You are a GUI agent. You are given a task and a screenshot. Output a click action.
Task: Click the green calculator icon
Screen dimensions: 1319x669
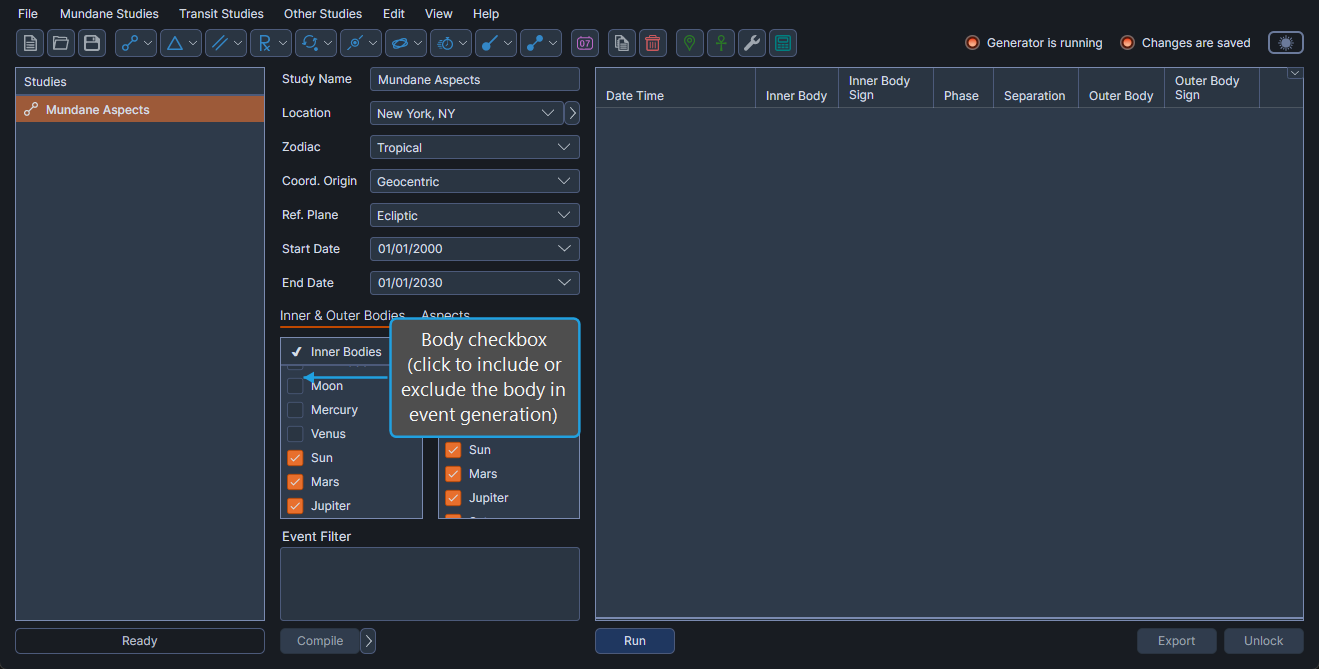point(783,43)
